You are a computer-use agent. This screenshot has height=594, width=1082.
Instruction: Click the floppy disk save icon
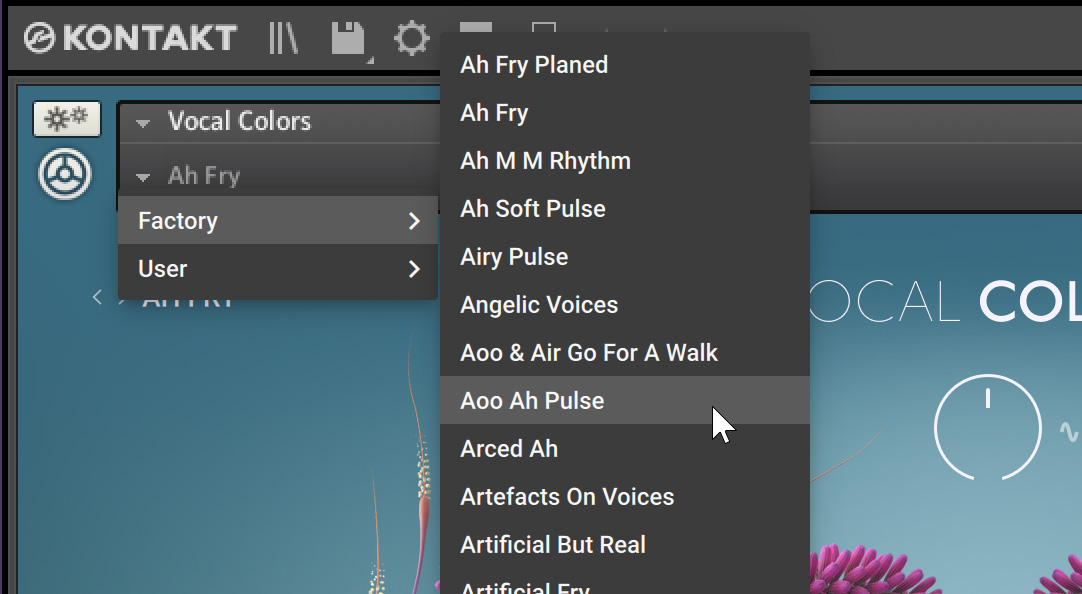pyautogui.click(x=349, y=40)
